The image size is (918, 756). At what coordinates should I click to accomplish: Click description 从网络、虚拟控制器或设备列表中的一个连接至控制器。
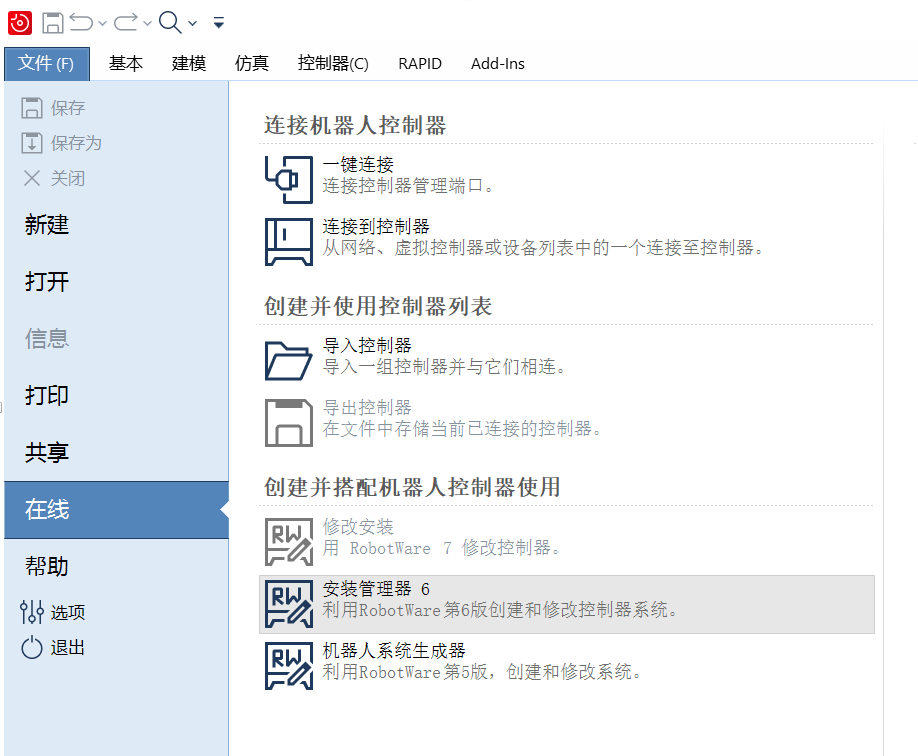[543, 248]
